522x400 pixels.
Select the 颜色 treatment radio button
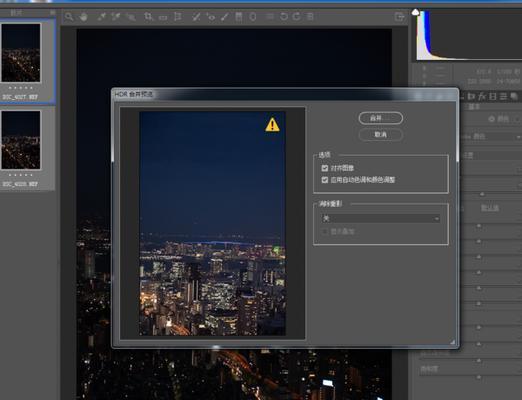coord(491,119)
